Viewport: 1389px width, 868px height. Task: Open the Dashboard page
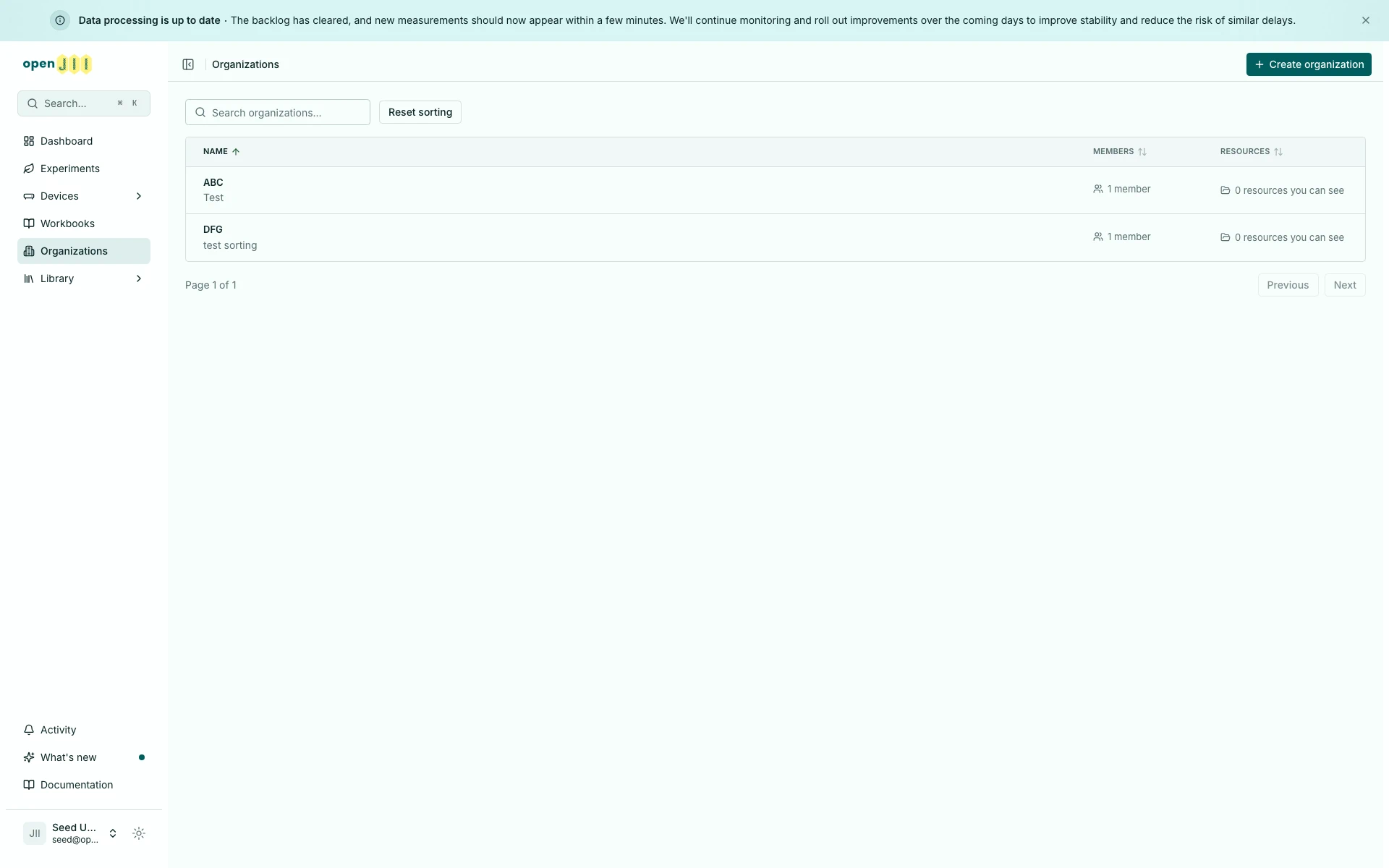tap(84, 141)
